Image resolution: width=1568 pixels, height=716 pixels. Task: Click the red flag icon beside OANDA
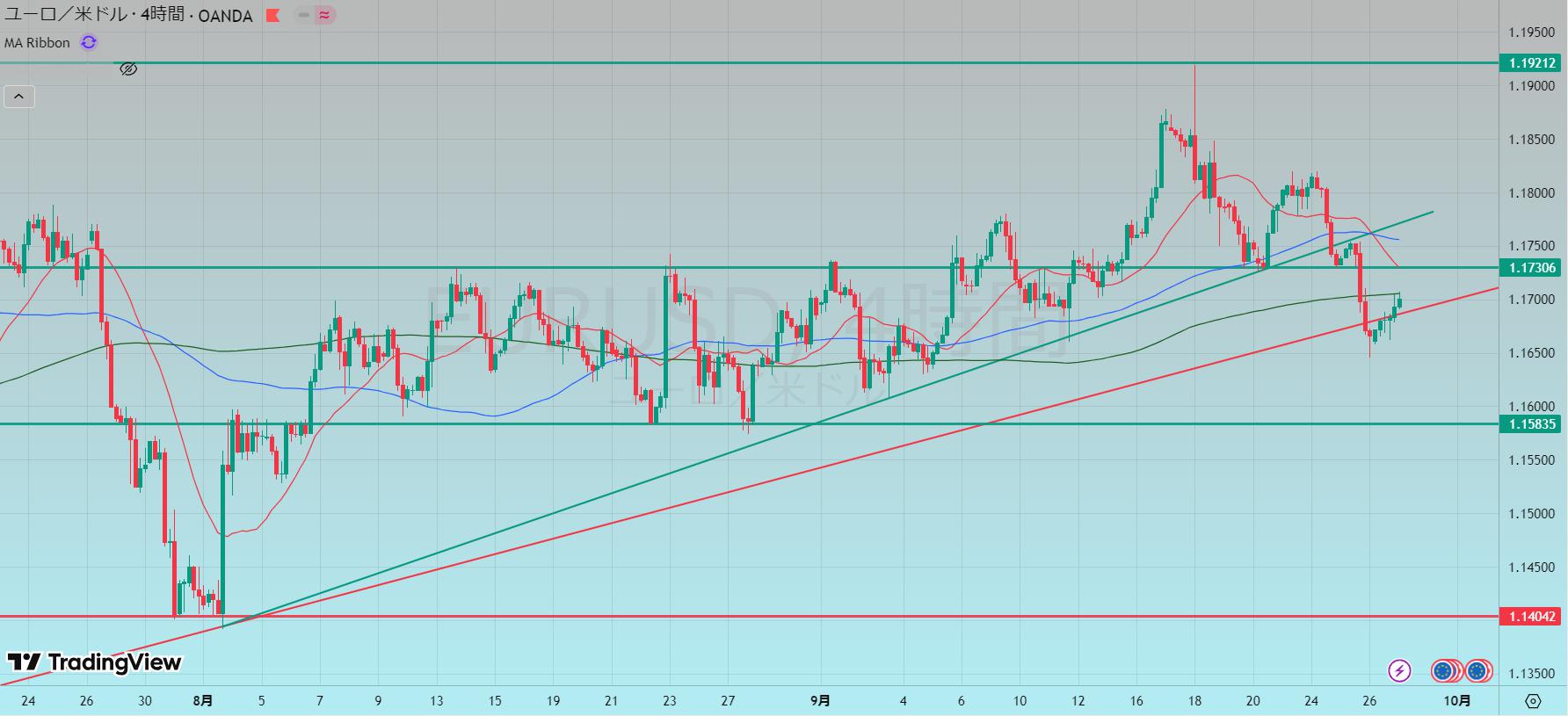[x=273, y=16]
